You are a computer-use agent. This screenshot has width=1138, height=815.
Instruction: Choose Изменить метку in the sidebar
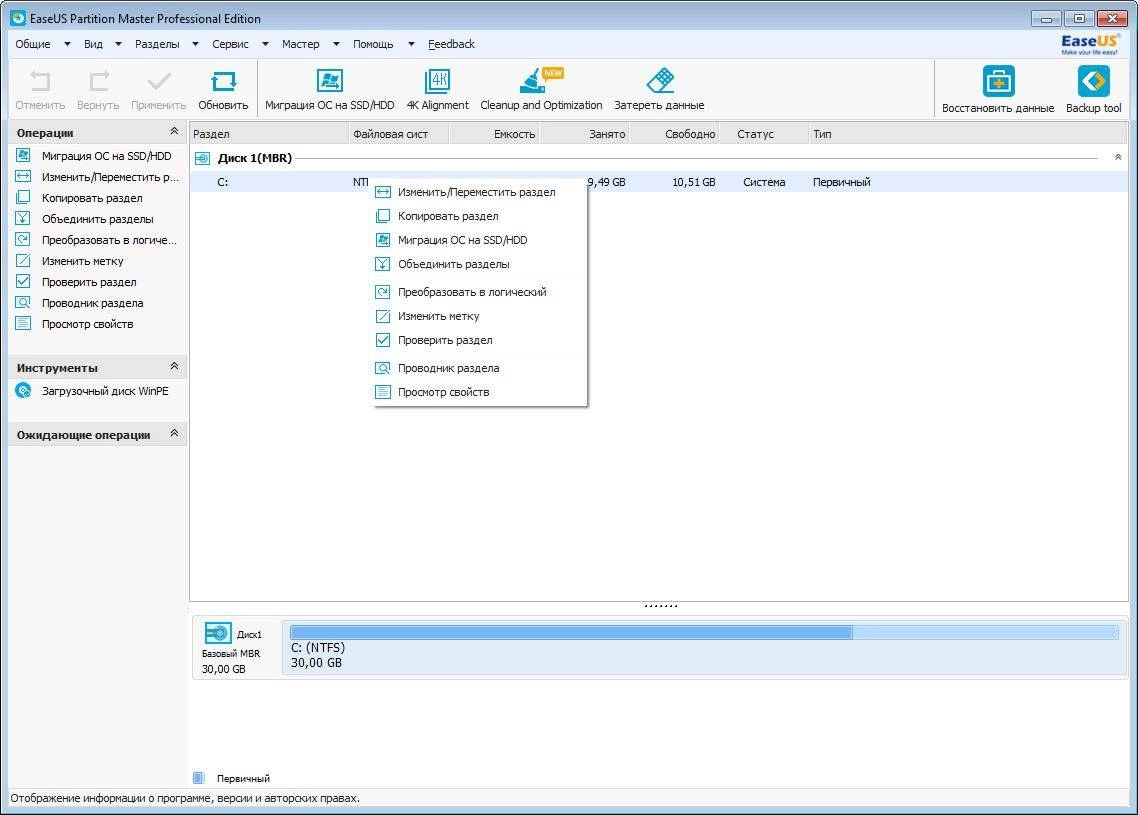click(83, 261)
